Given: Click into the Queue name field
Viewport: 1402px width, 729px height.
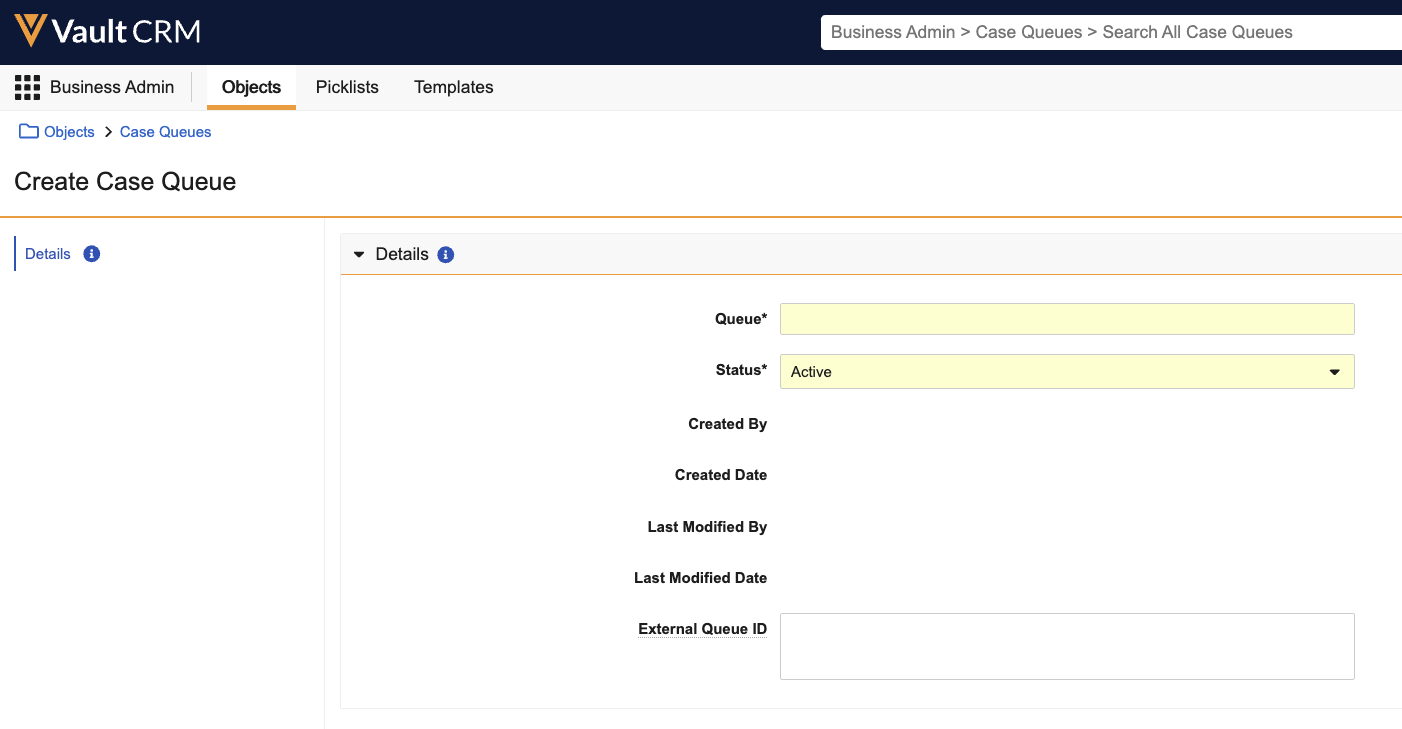Looking at the screenshot, I should [x=1066, y=319].
